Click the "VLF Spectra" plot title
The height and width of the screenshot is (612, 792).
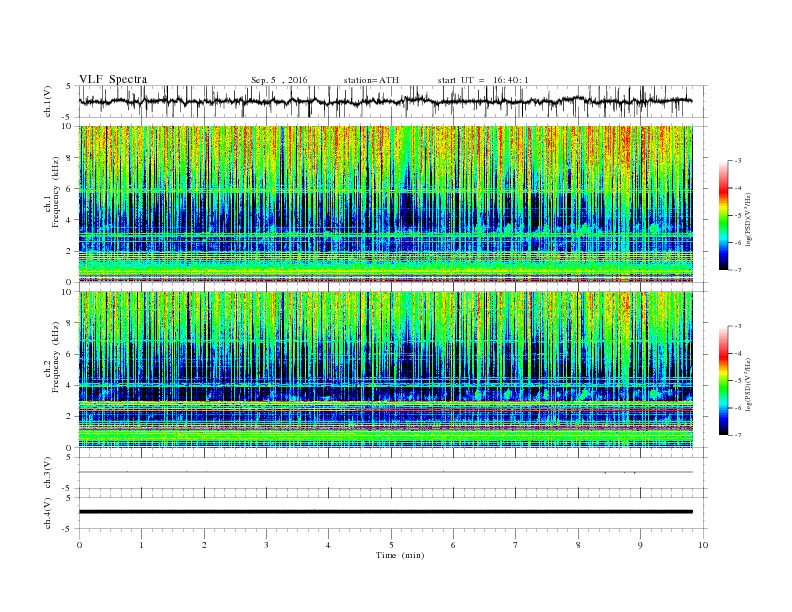113,79
